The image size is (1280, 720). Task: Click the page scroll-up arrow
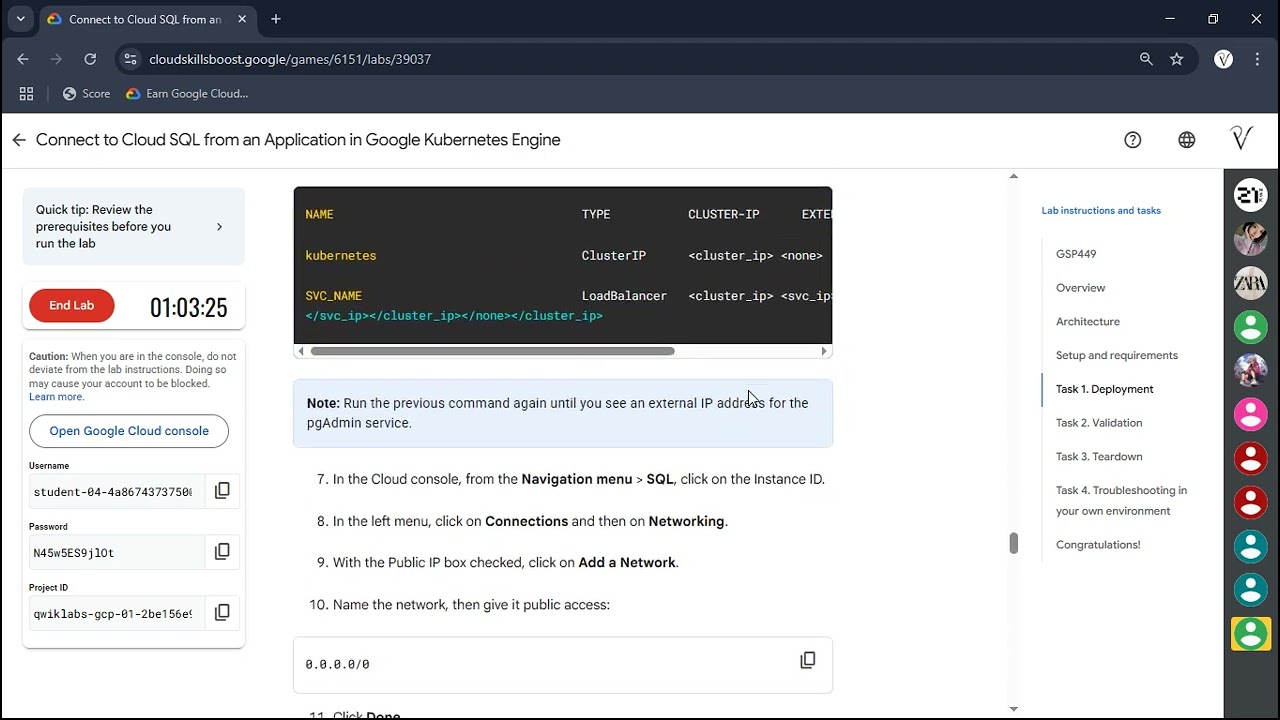1013,176
